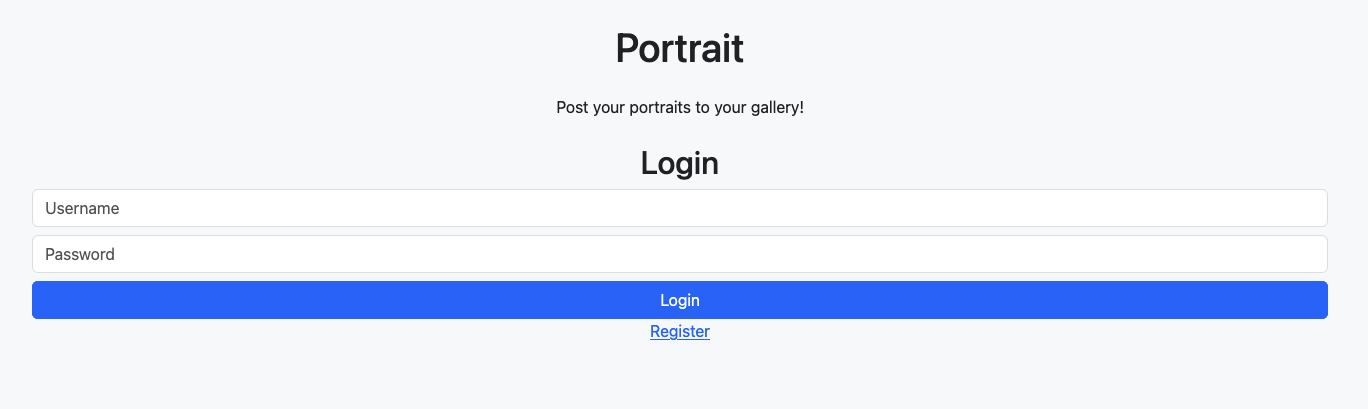Select the Password placeholder text box
The image size is (1368, 409).
point(680,254)
